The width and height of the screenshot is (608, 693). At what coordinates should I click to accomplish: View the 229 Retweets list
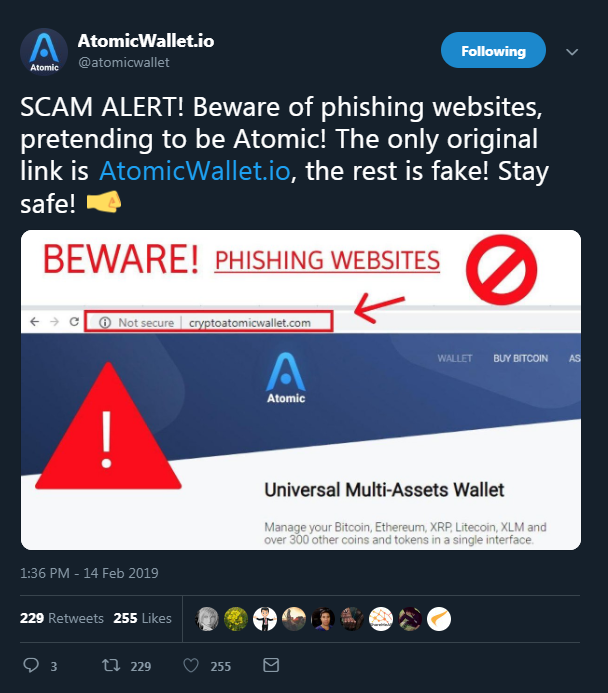[x=62, y=618]
